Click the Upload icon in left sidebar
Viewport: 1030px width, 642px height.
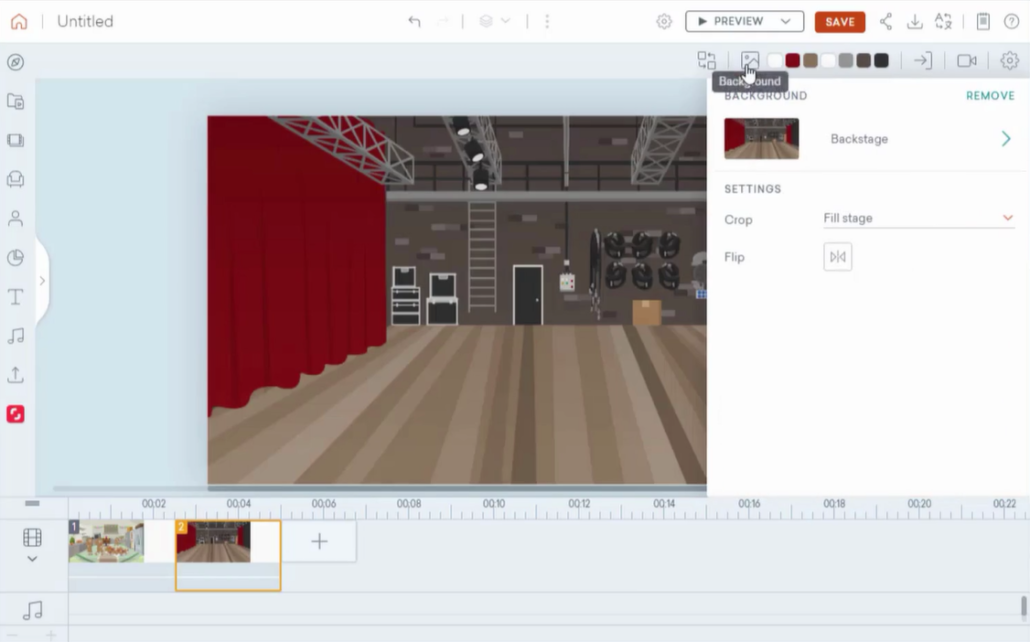click(x=16, y=375)
